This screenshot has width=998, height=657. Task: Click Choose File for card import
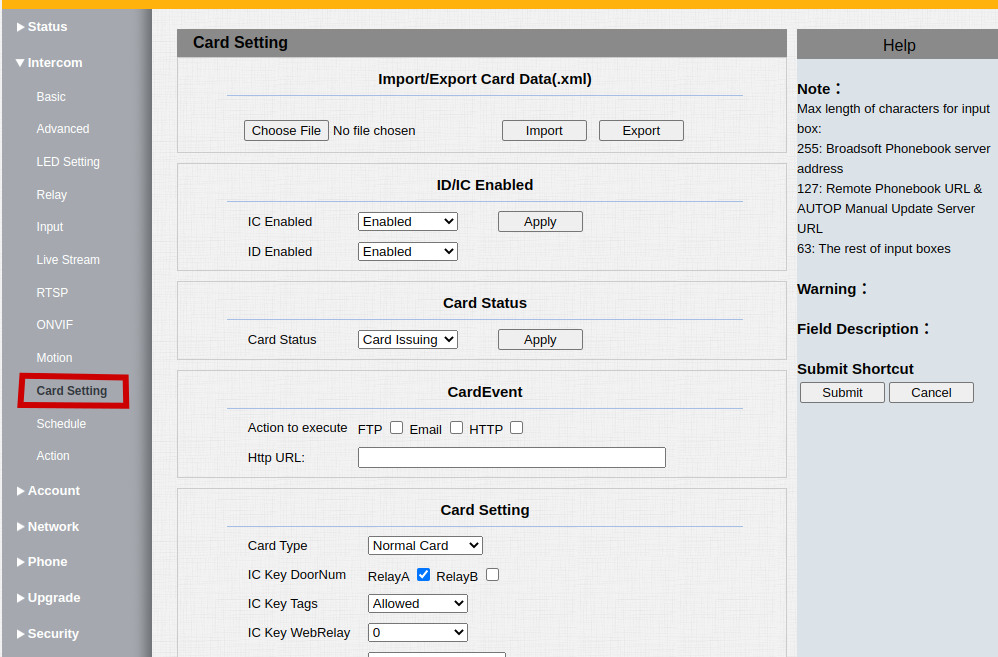pos(286,131)
